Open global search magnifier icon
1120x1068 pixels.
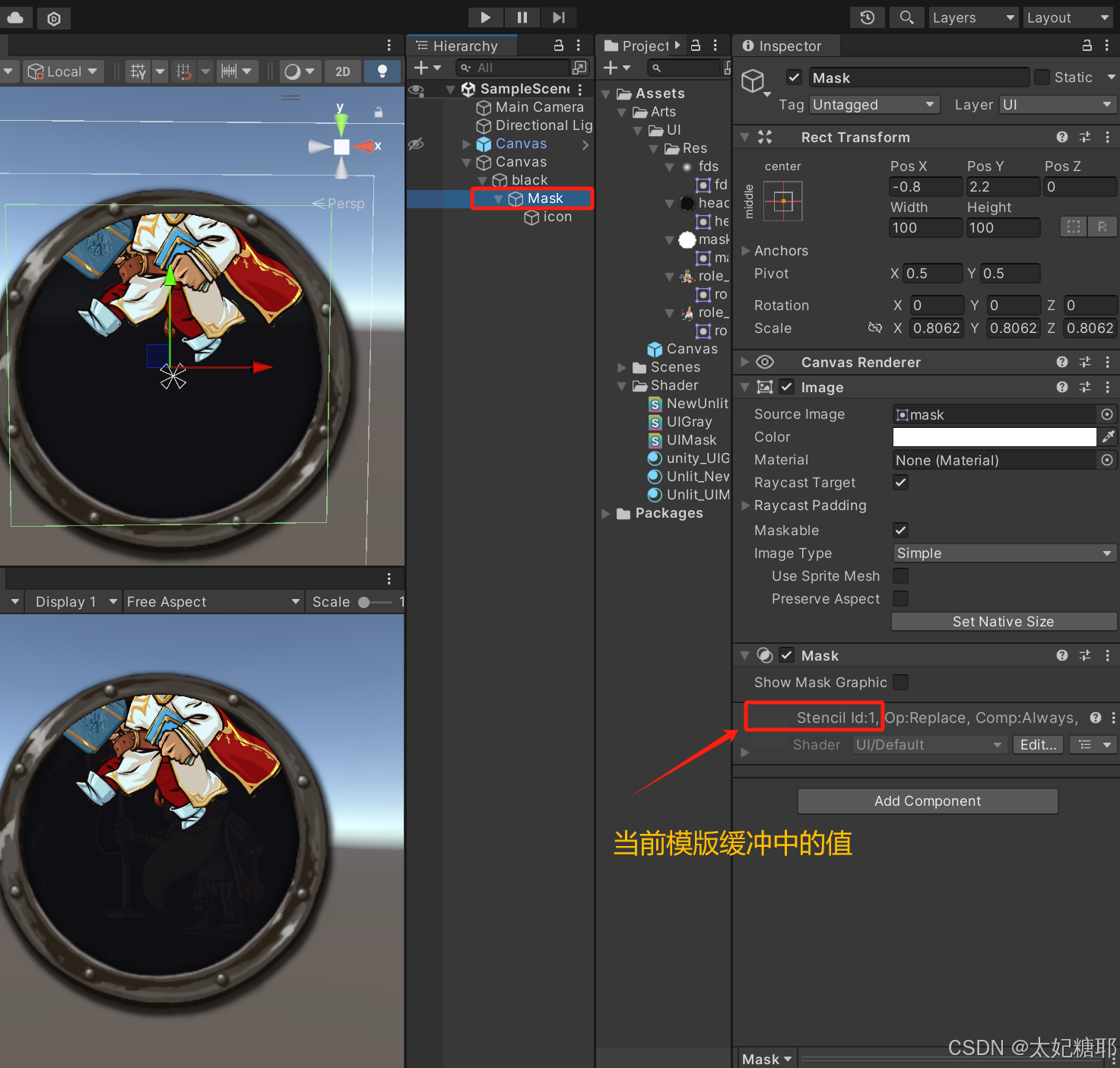pyautogui.click(x=906, y=17)
